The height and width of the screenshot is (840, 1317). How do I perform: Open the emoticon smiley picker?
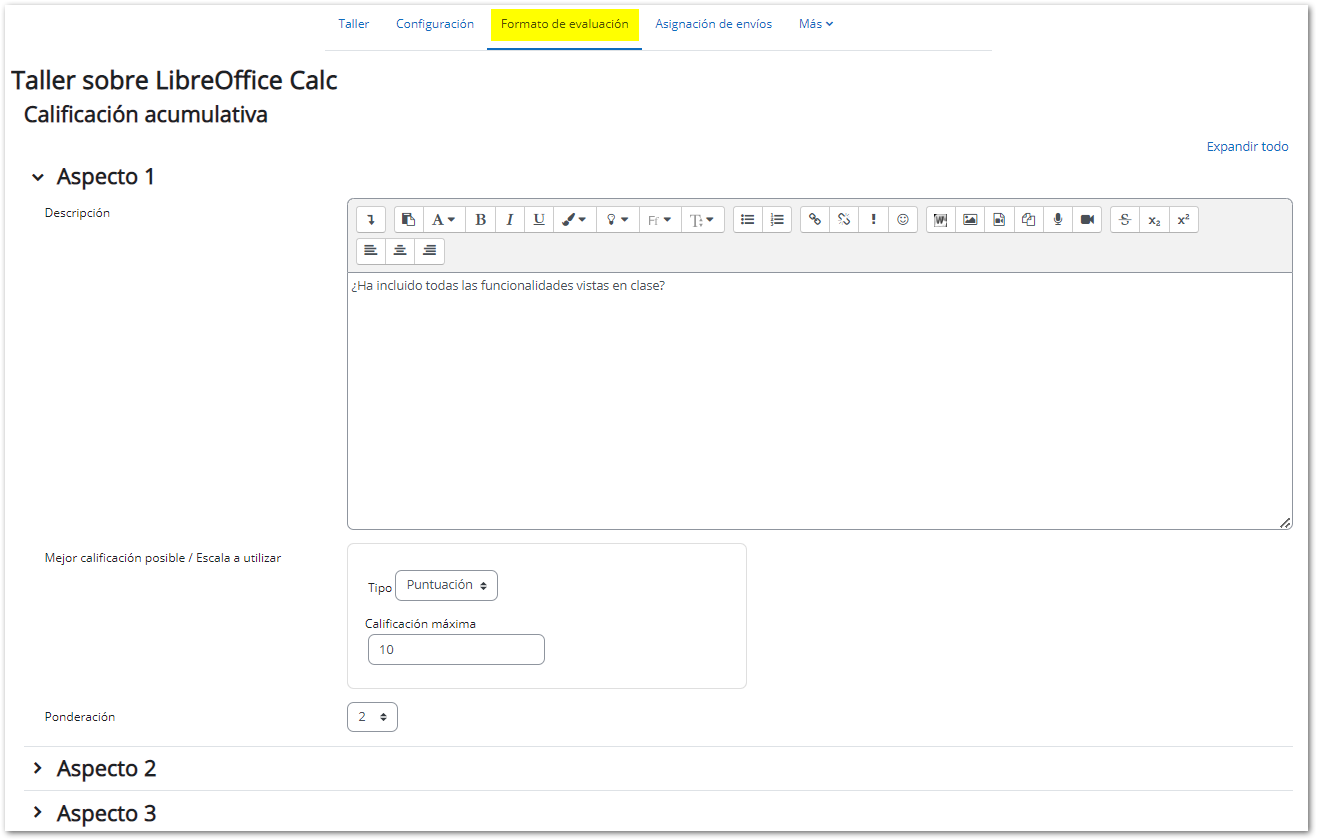pyautogui.click(x=903, y=220)
